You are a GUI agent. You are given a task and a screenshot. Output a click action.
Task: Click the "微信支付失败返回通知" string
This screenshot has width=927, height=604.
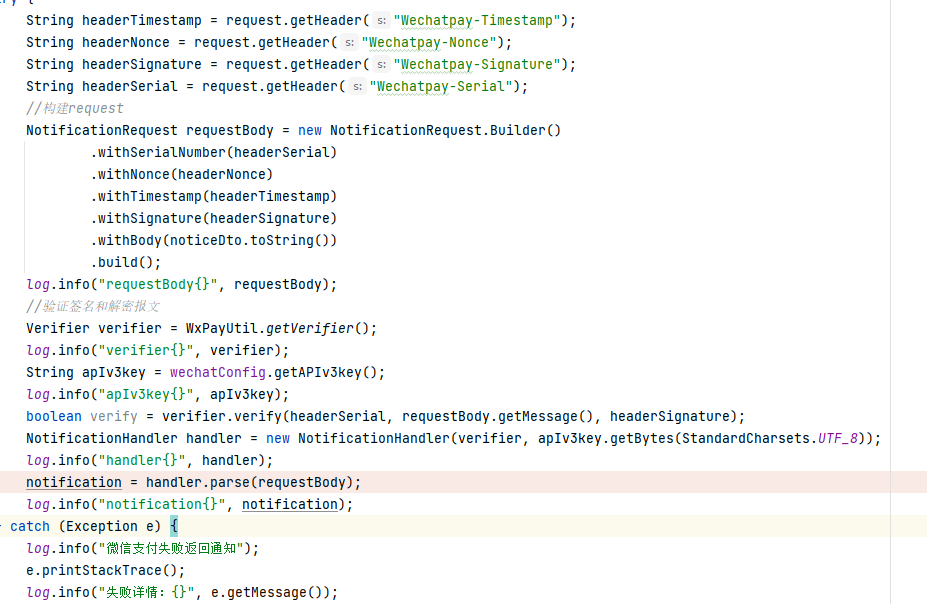171,548
